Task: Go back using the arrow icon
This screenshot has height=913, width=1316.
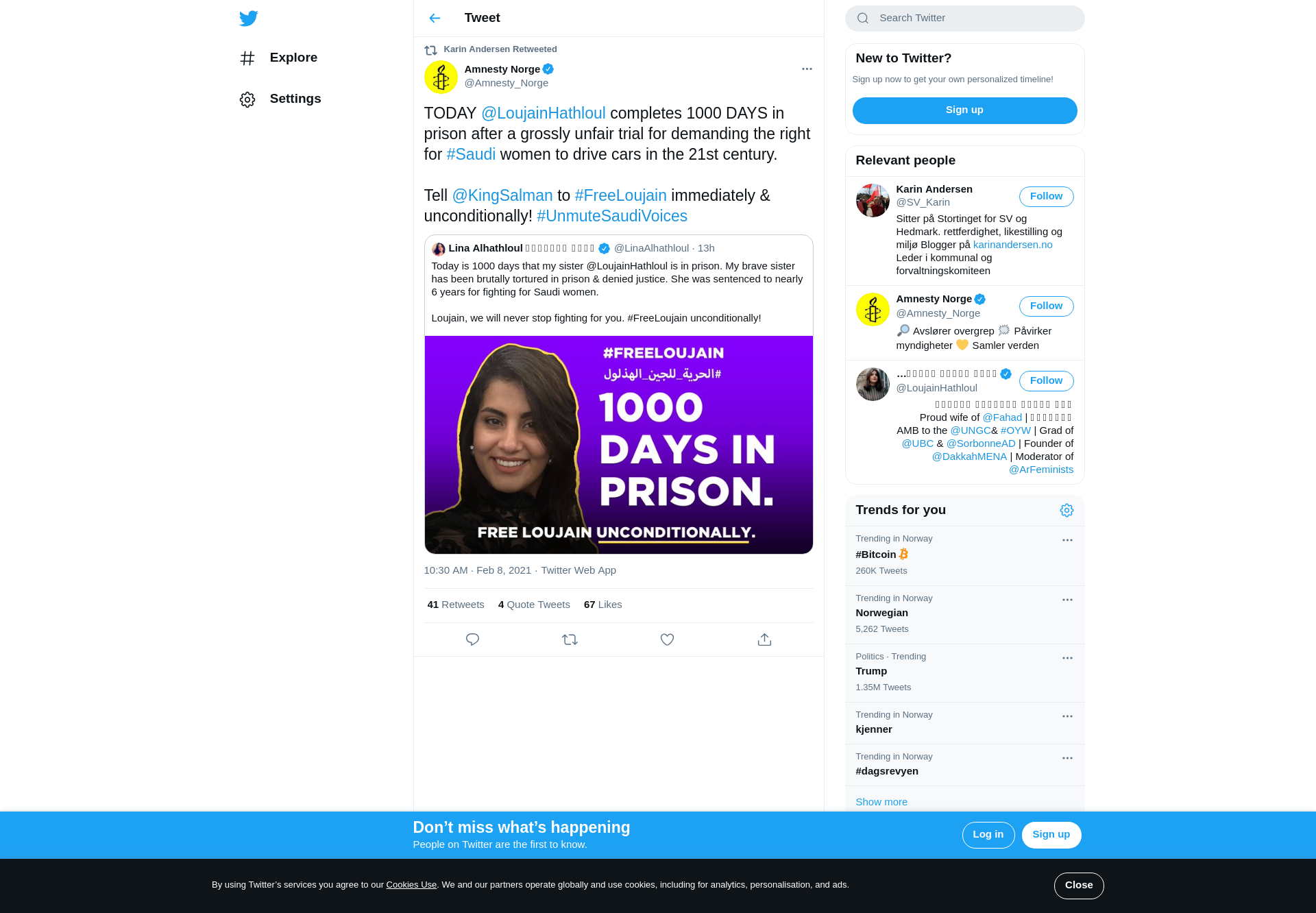Action: [x=435, y=19]
